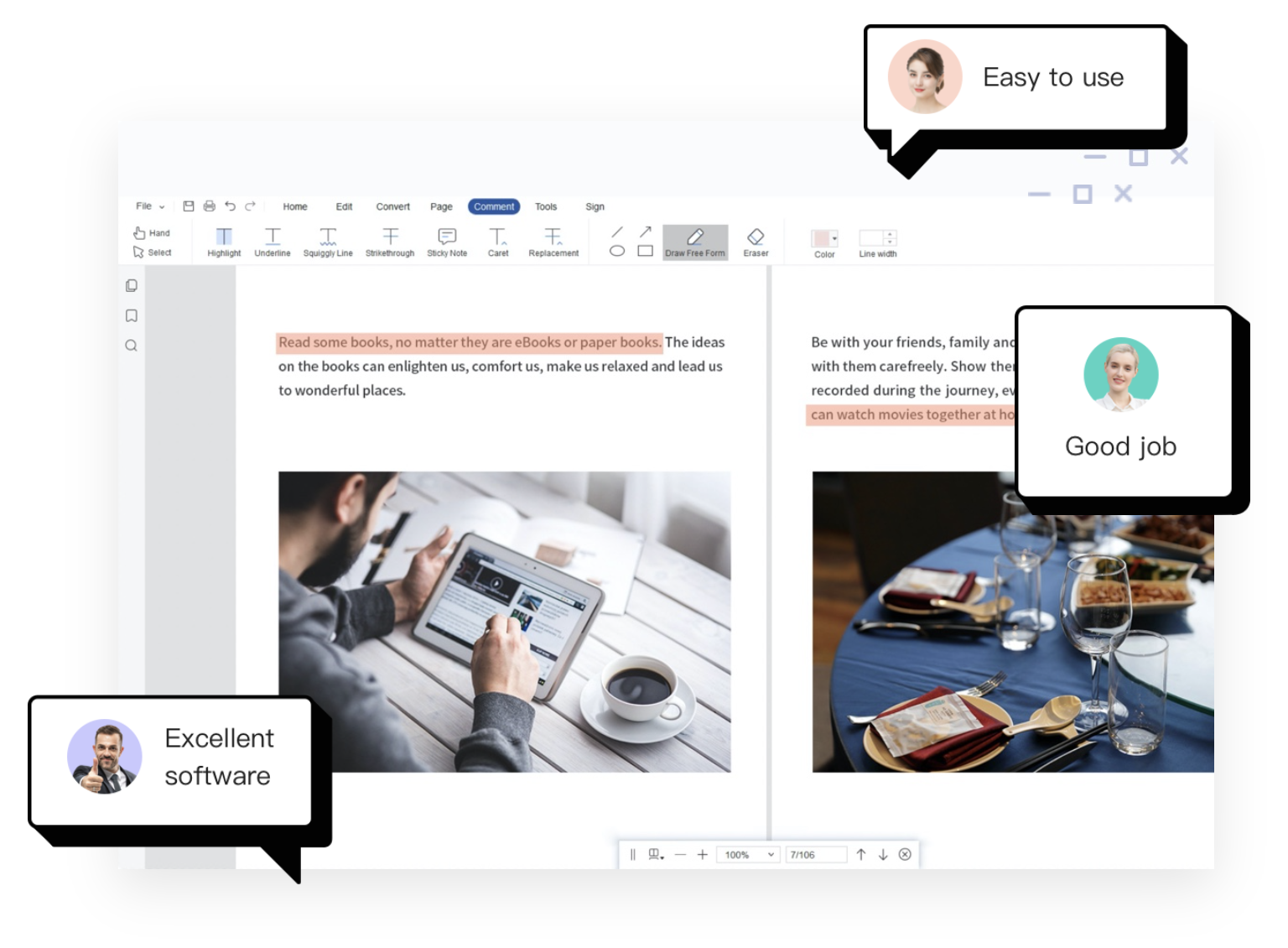The image size is (1288, 948).
Task: Click the Line width value box
Action: [871, 238]
